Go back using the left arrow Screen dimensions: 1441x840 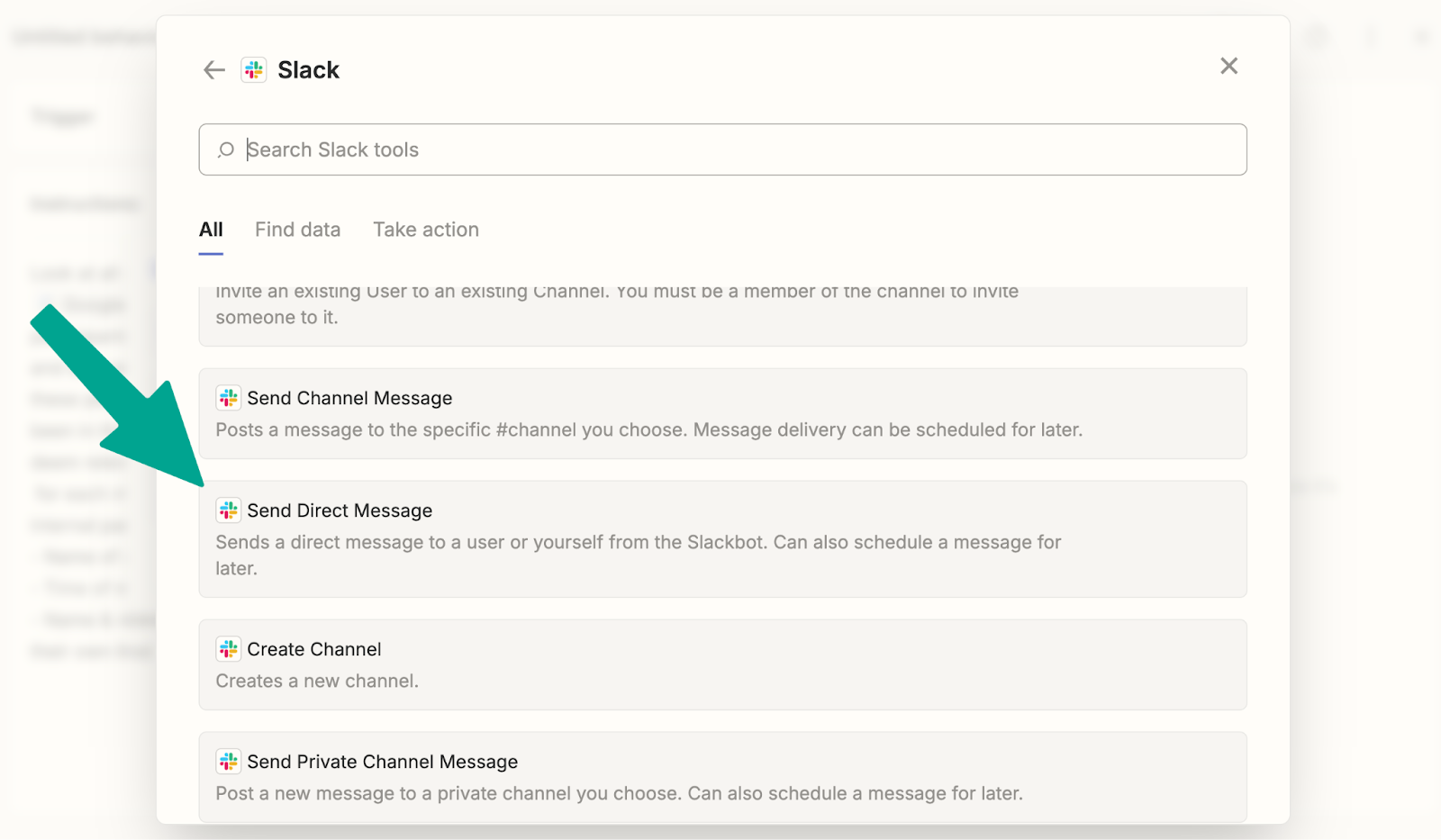click(x=213, y=70)
